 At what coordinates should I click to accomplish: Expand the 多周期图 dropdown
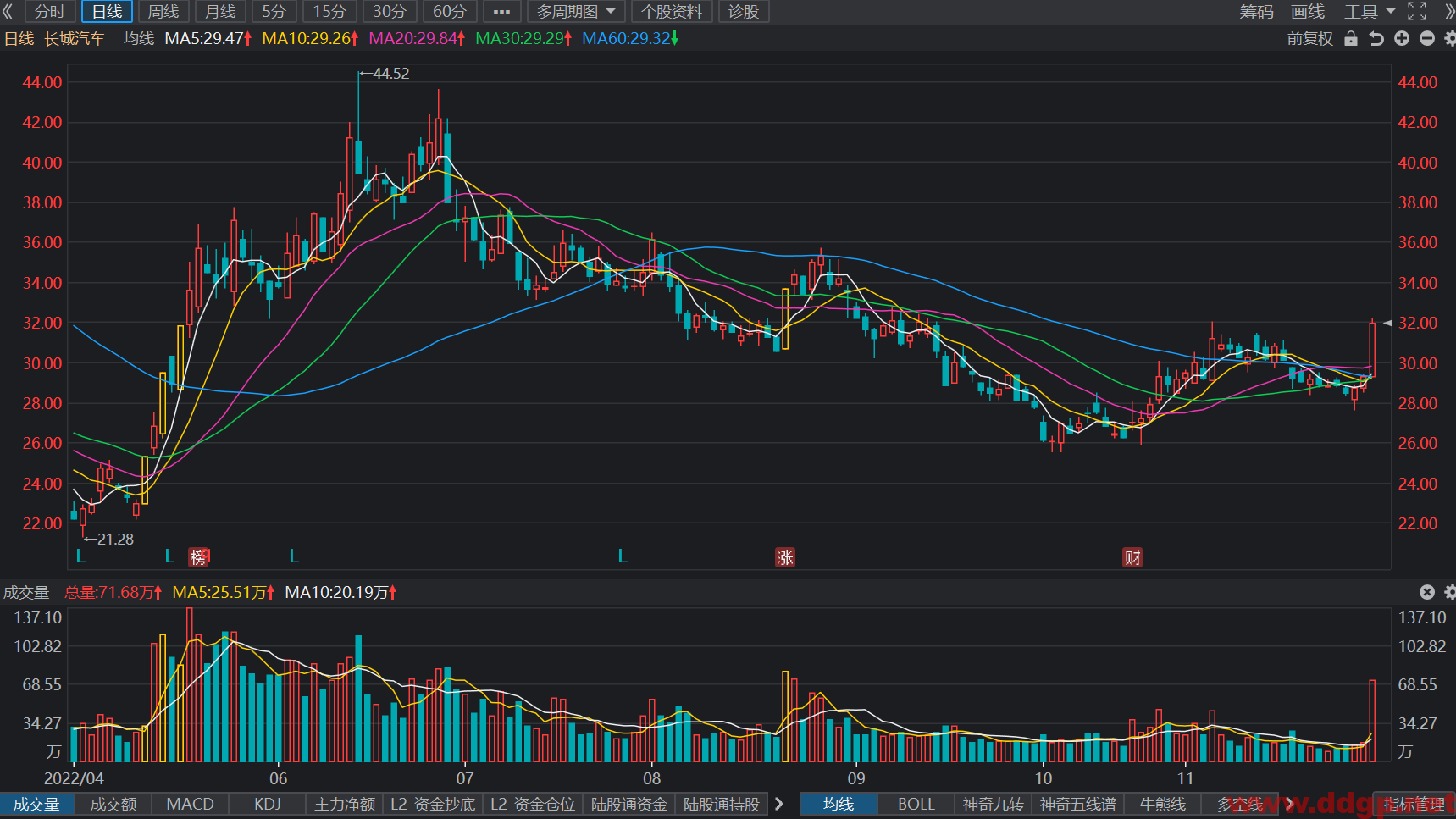tap(576, 12)
